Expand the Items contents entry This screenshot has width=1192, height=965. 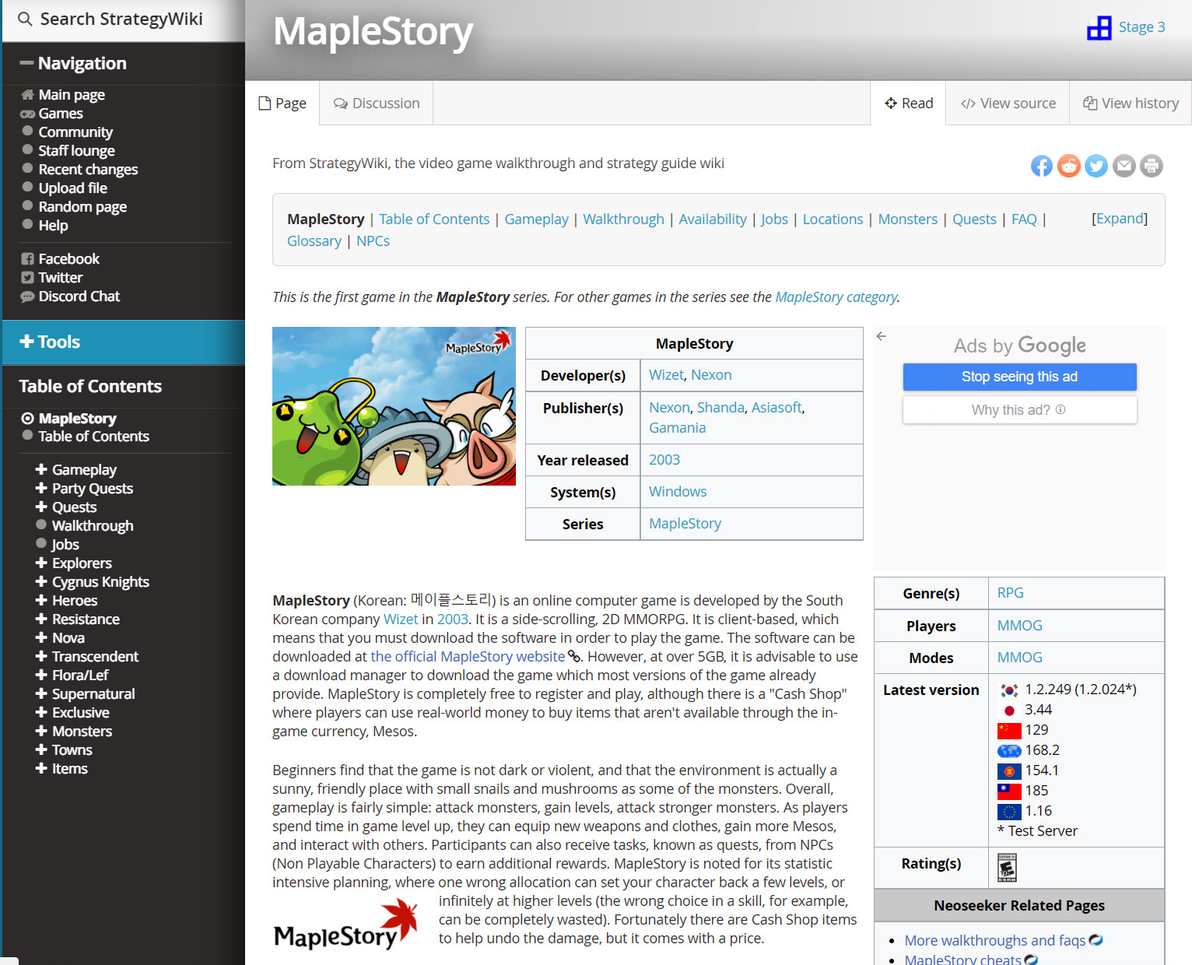[x=41, y=768]
